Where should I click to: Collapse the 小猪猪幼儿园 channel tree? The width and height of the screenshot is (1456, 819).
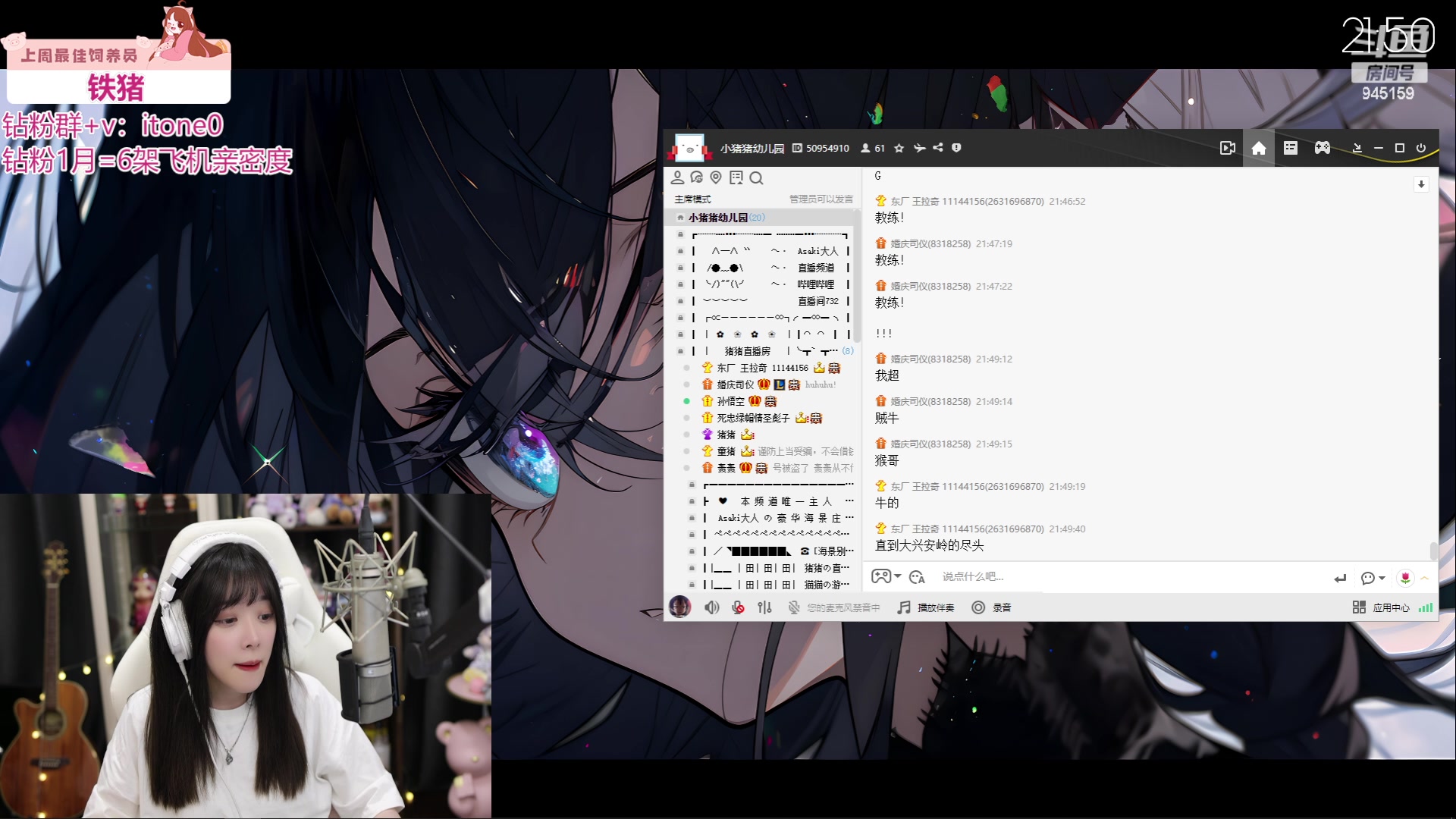[x=679, y=217]
